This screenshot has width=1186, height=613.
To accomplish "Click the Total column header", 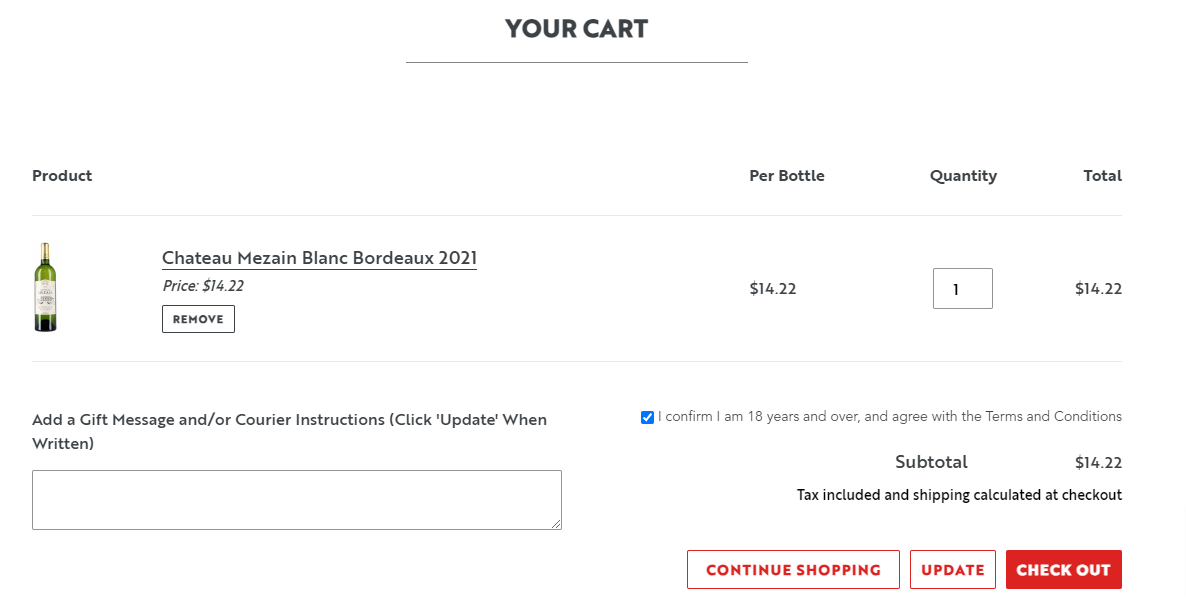I will [x=1102, y=175].
